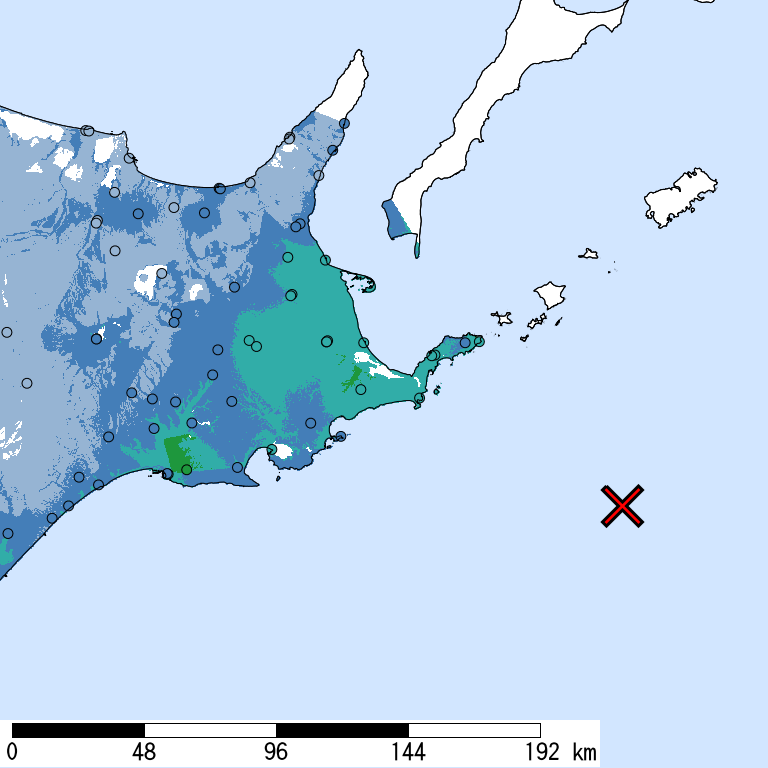Click the "0" scale bar label
The image size is (768, 768).
point(12,752)
